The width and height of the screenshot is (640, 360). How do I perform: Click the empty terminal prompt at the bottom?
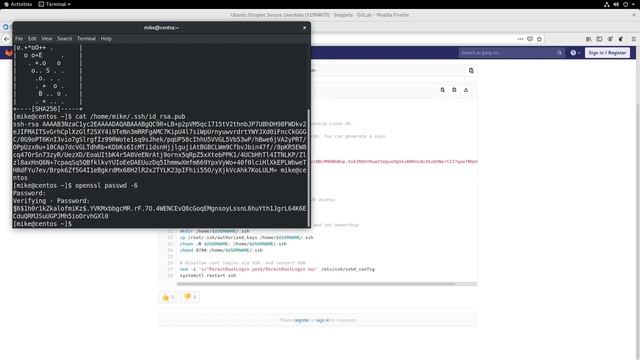coord(42,224)
